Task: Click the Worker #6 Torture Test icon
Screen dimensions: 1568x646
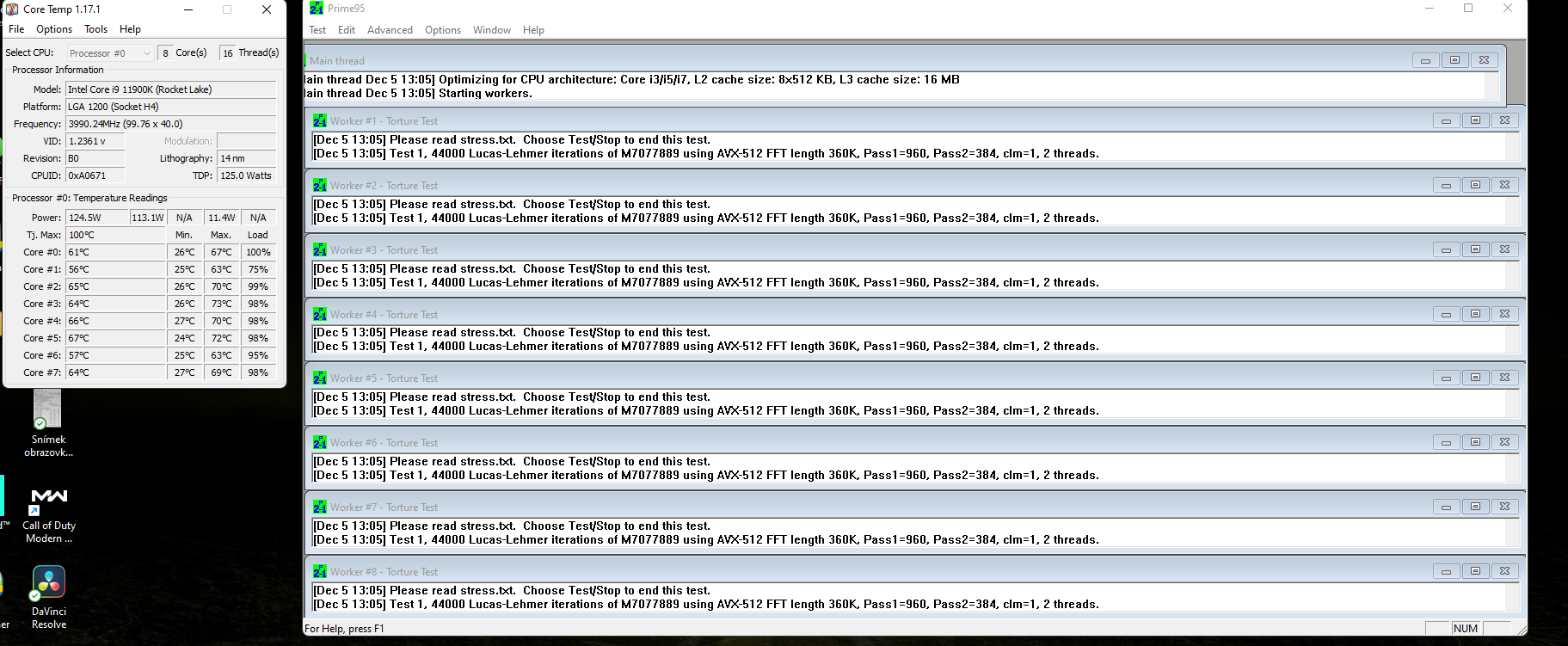Action: (320, 443)
